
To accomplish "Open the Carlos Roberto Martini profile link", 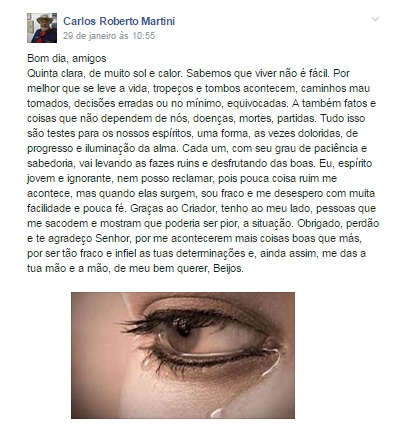I will [119, 21].
